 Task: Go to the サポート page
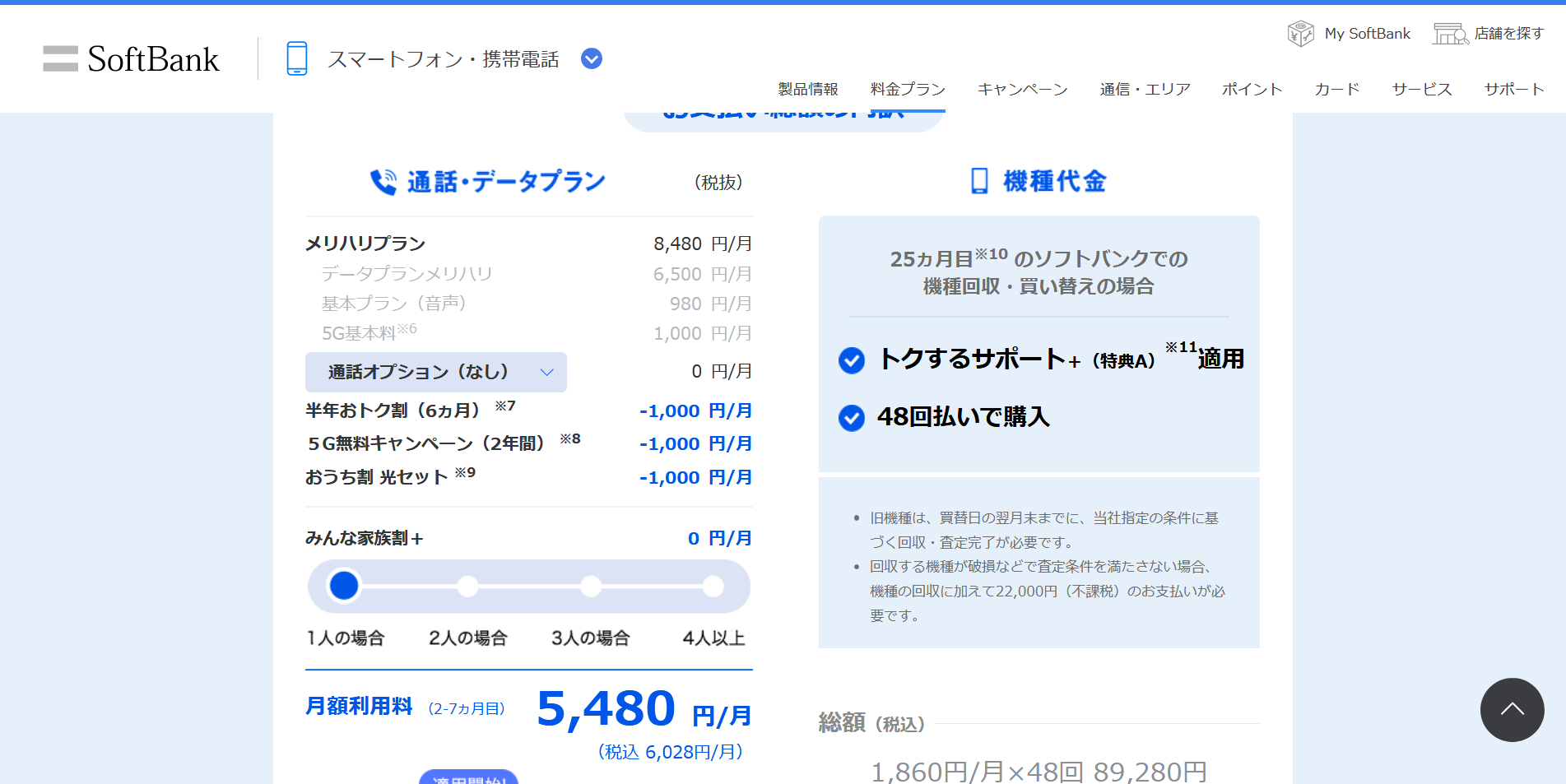click(x=1513, y=89)
